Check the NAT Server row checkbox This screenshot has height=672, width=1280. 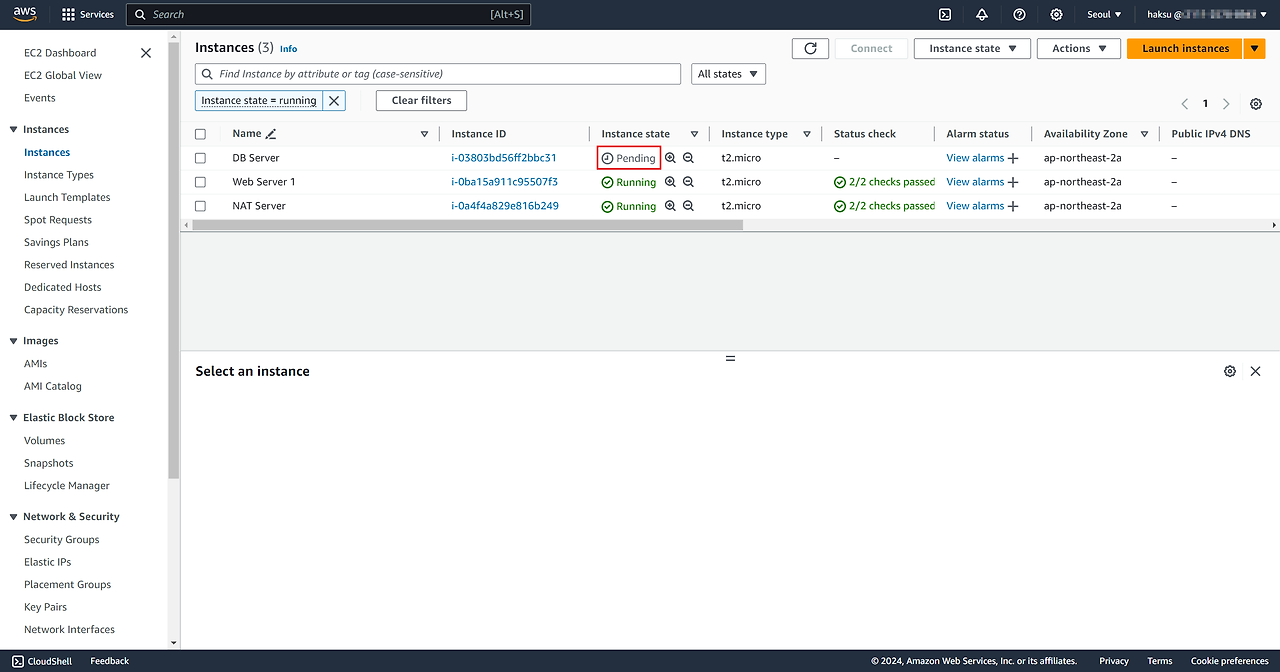tap(201, 206)
